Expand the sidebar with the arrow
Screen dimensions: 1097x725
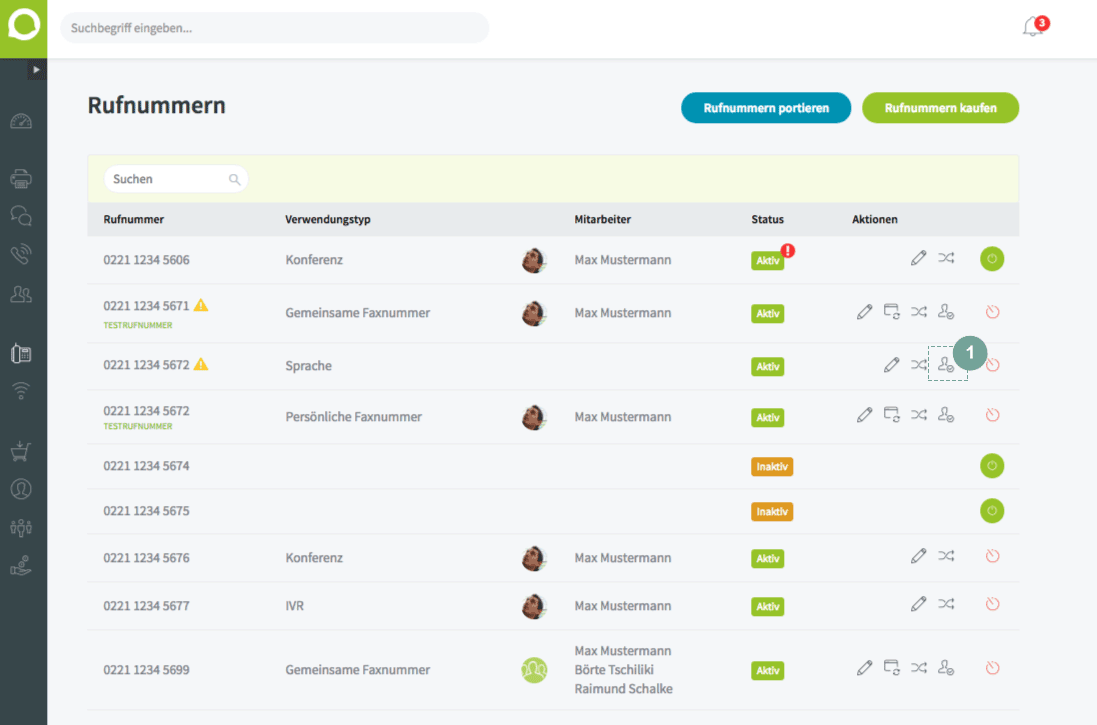37,69
